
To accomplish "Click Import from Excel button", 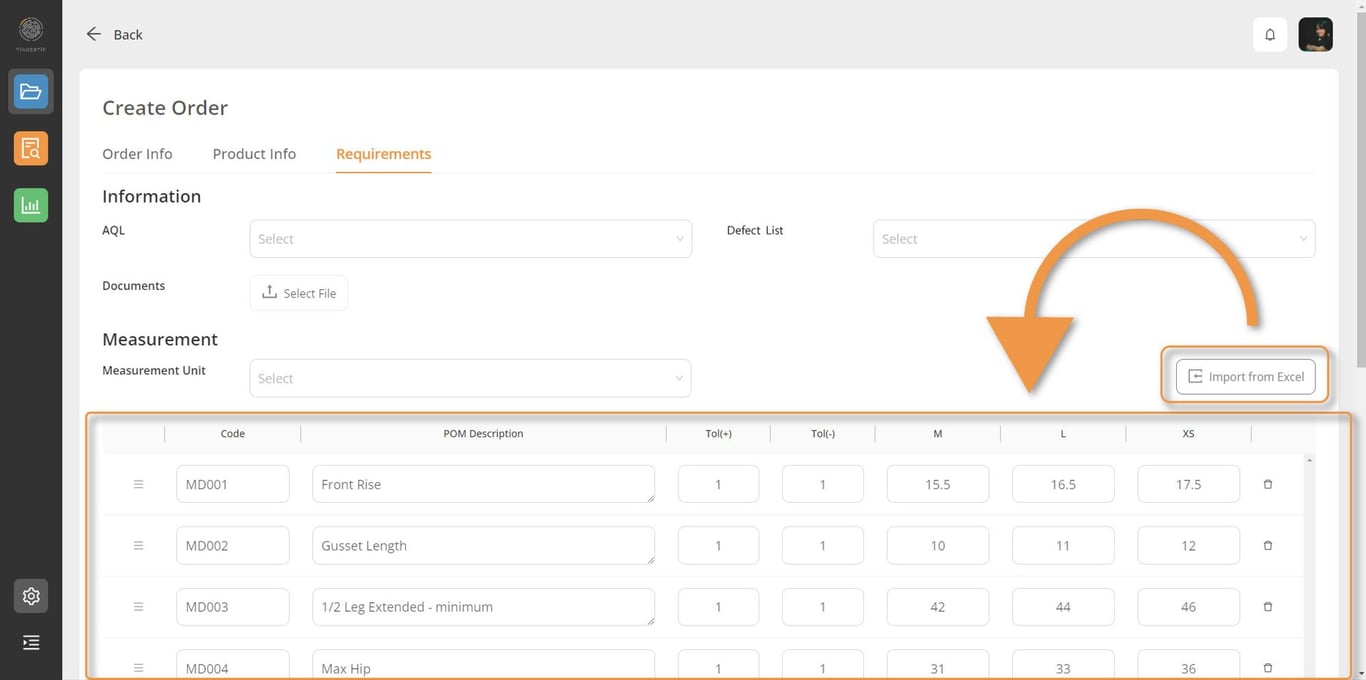I will click(x=1245, y=376).
